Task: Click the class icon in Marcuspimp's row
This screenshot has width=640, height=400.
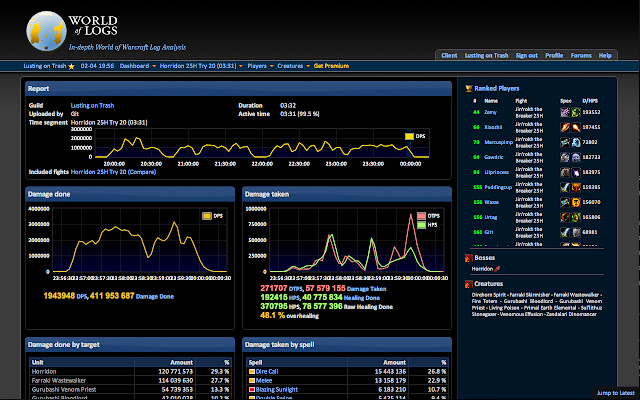Action: 565,142
